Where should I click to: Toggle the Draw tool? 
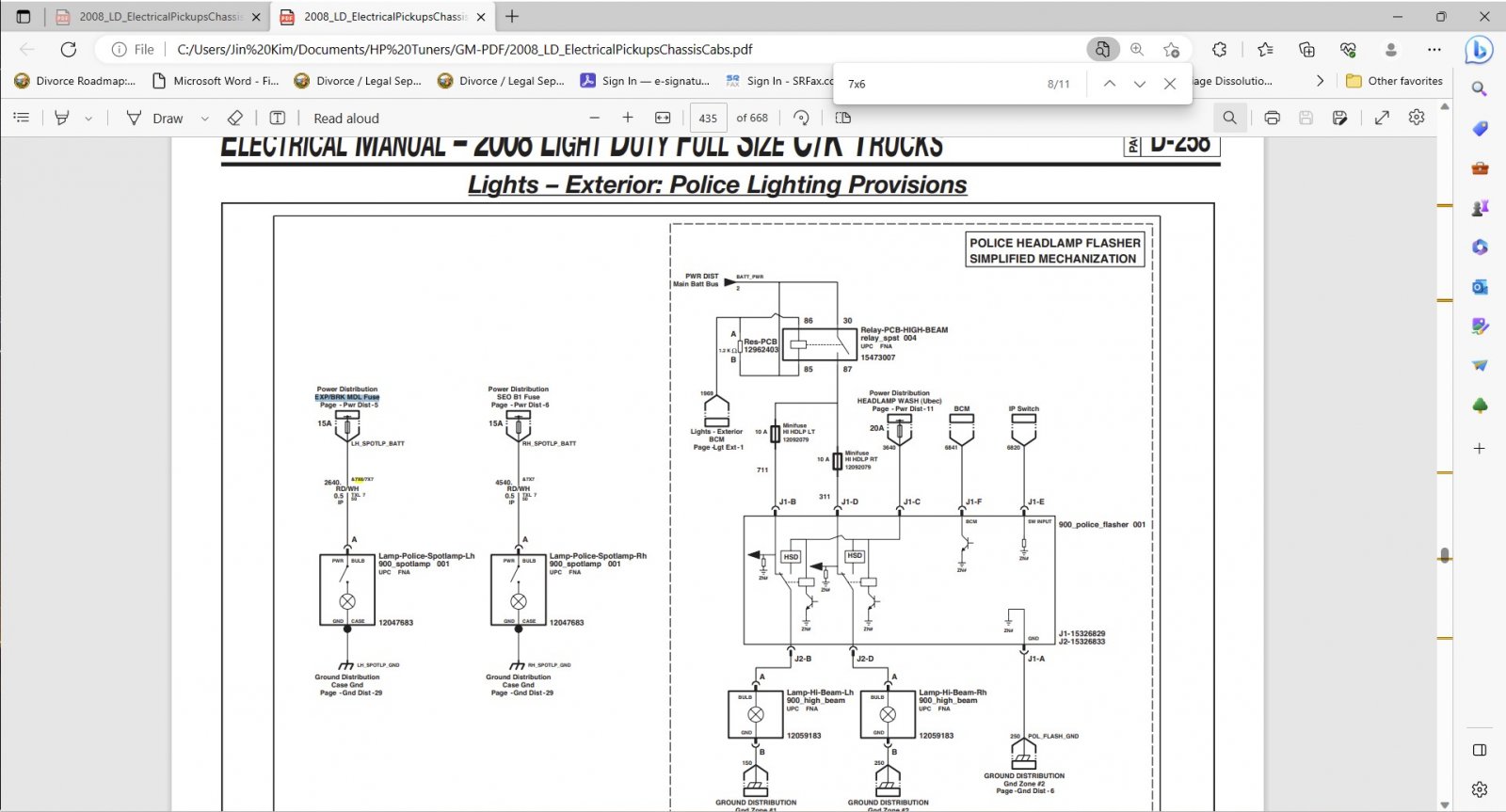click(155, 118)
